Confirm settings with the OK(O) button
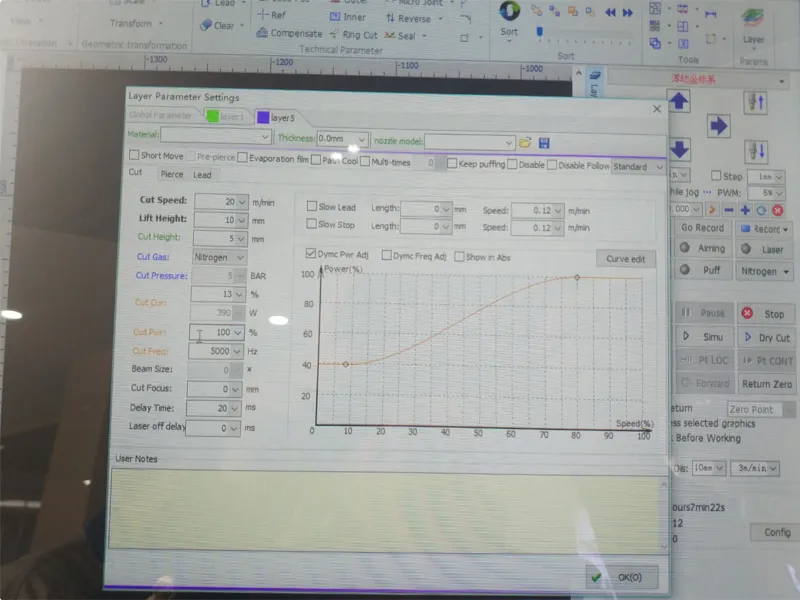 click(621, 577)
